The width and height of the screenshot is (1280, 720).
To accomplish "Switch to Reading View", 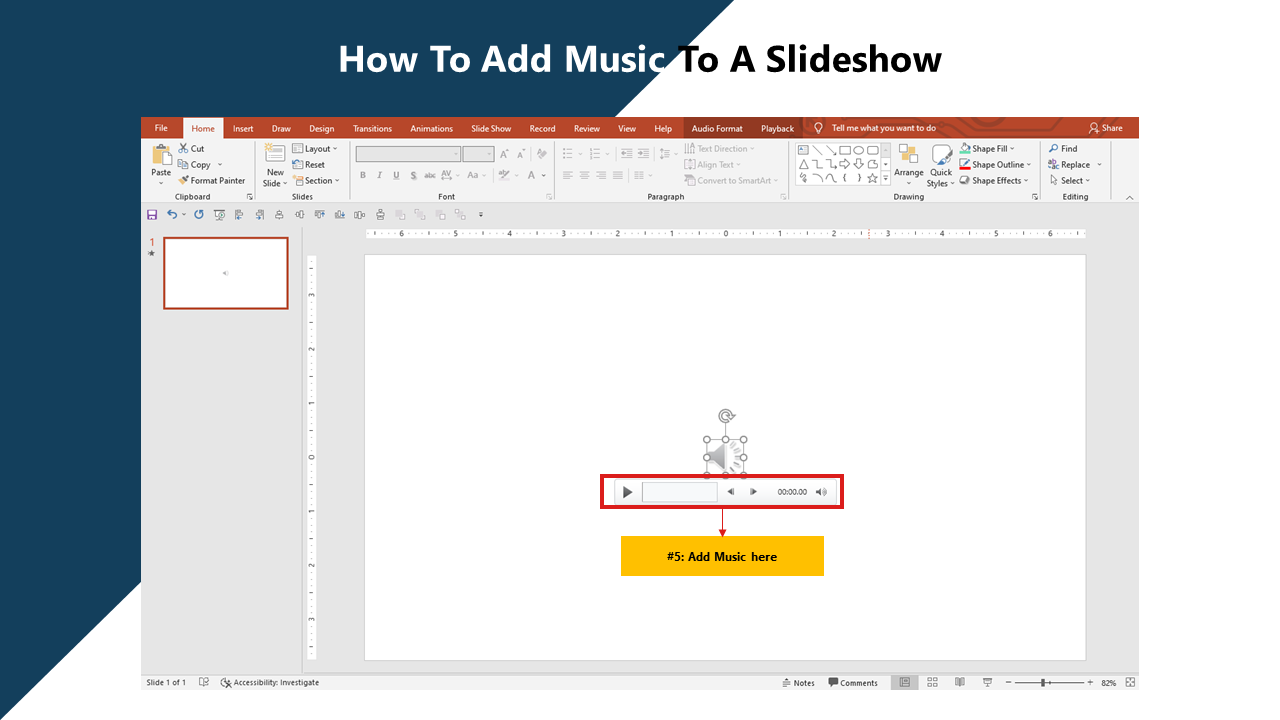I will click(x=960, y=683).
